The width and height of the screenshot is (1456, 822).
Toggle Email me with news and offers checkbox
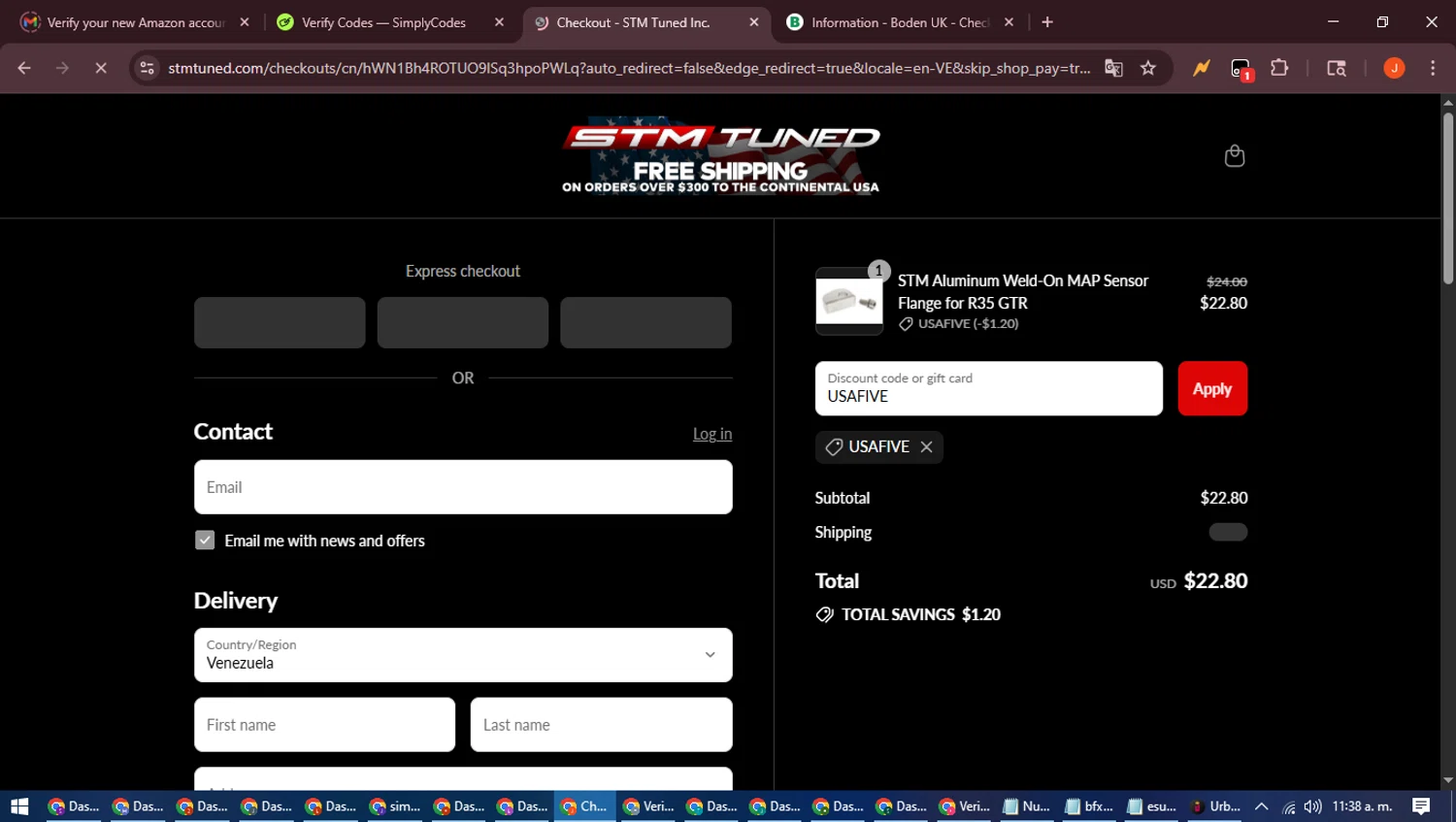point(205,541)
